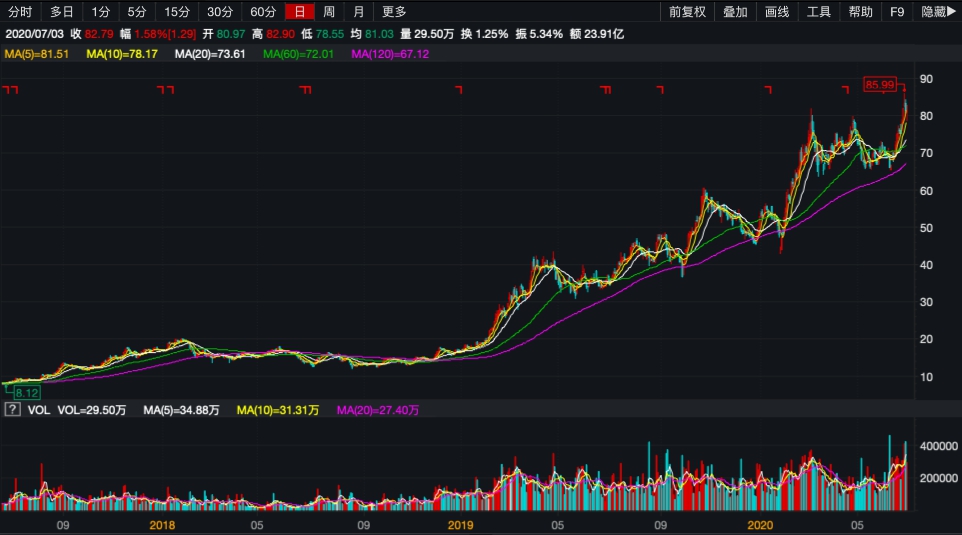Viewport: 962px width, 535px height.
Task: Open the 帮助 menu
Action: point(860,12)
